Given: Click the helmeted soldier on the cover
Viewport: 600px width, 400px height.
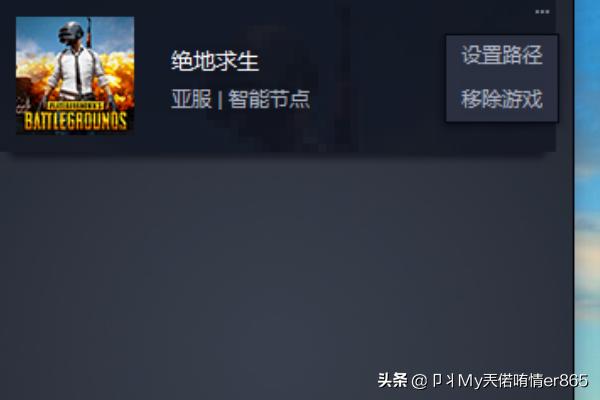Looking at the screenshot, I should tap(77, 65).
